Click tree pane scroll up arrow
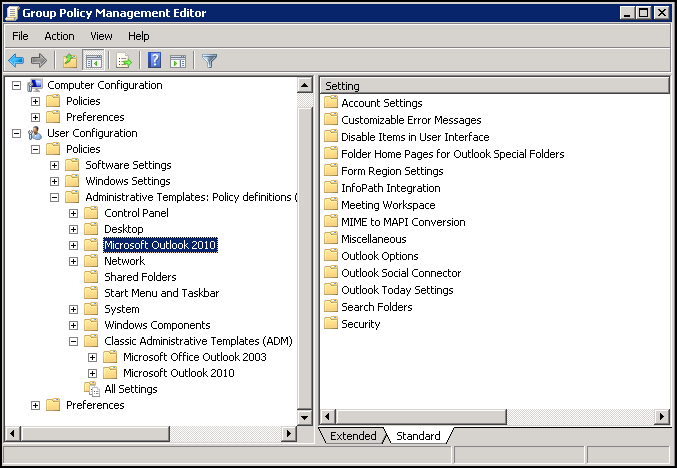677x468 pixels. tap(304, 85)
